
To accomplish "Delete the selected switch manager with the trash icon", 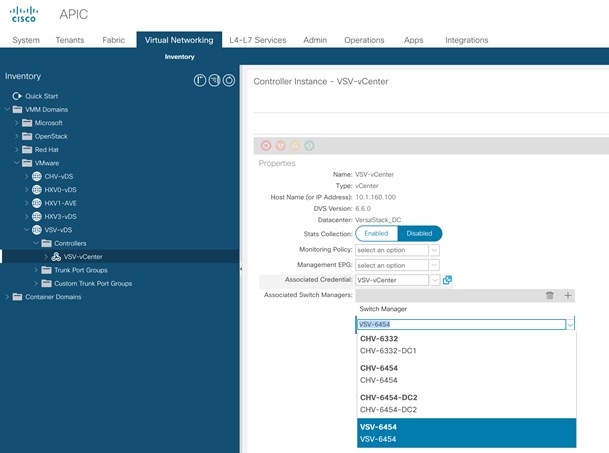I will (550, 295).
